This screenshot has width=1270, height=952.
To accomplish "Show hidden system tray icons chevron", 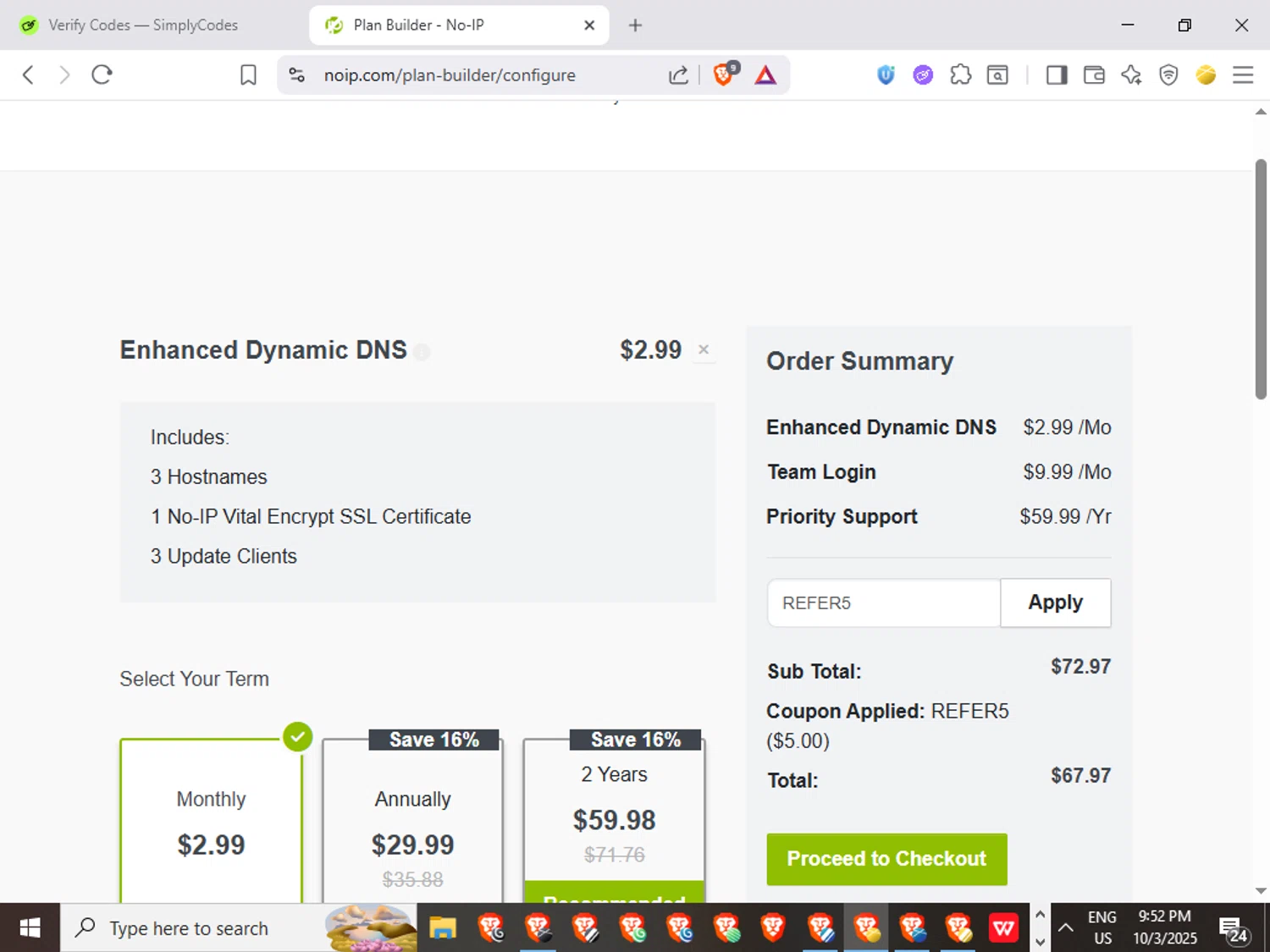I will [x=1066, y=928].
